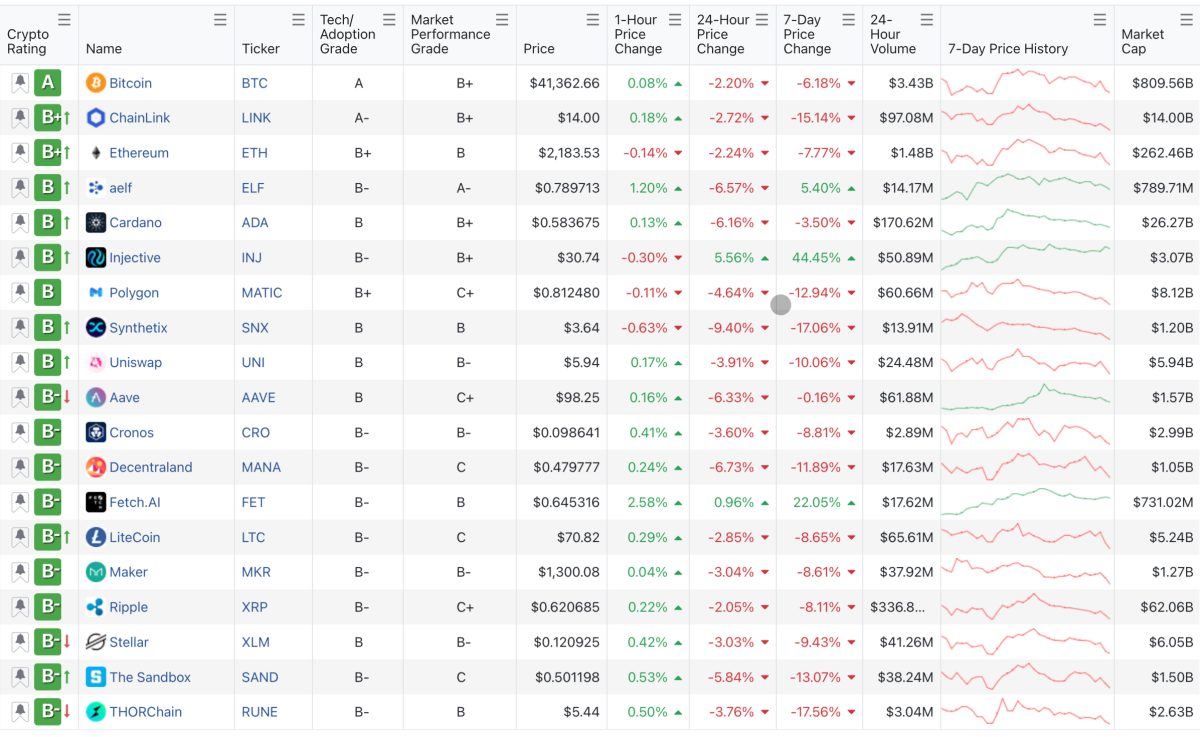Screen dimensions: 1200x737
Task: Open the 24-Hour Price Change column menu
Action: 762,20
